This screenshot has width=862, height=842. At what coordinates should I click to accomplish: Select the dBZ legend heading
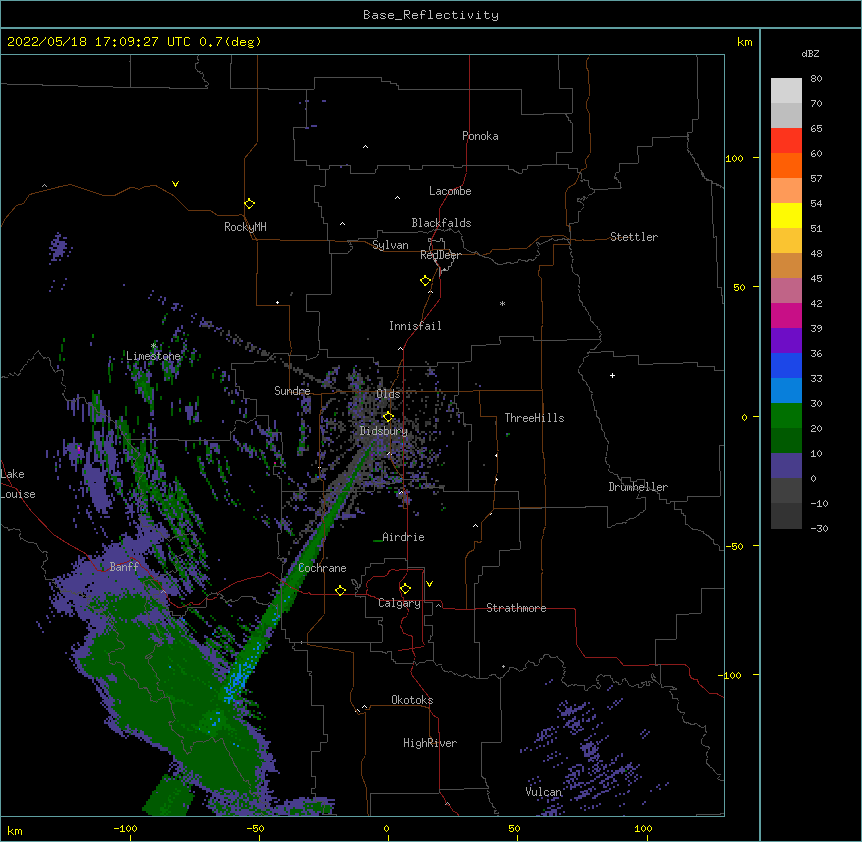click(x=810, y=54)
